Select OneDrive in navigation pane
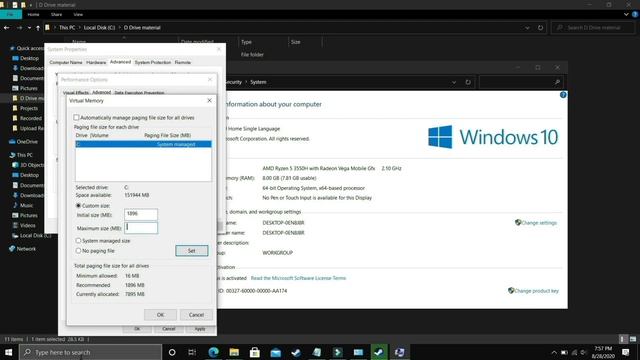 [27, 142]
